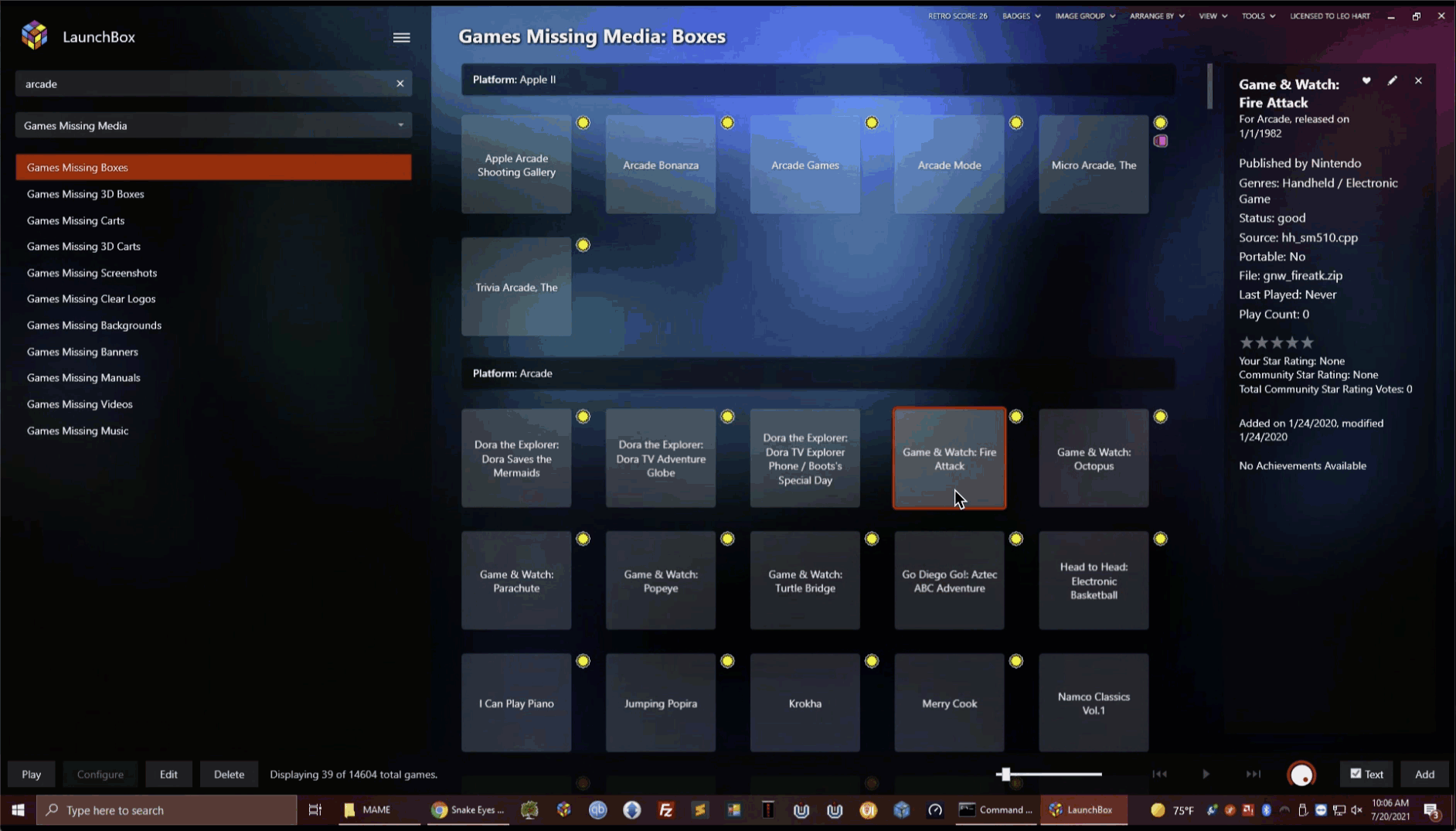The image size is (1456, 831).
Task: Click the Delete button
Action: 229,774
